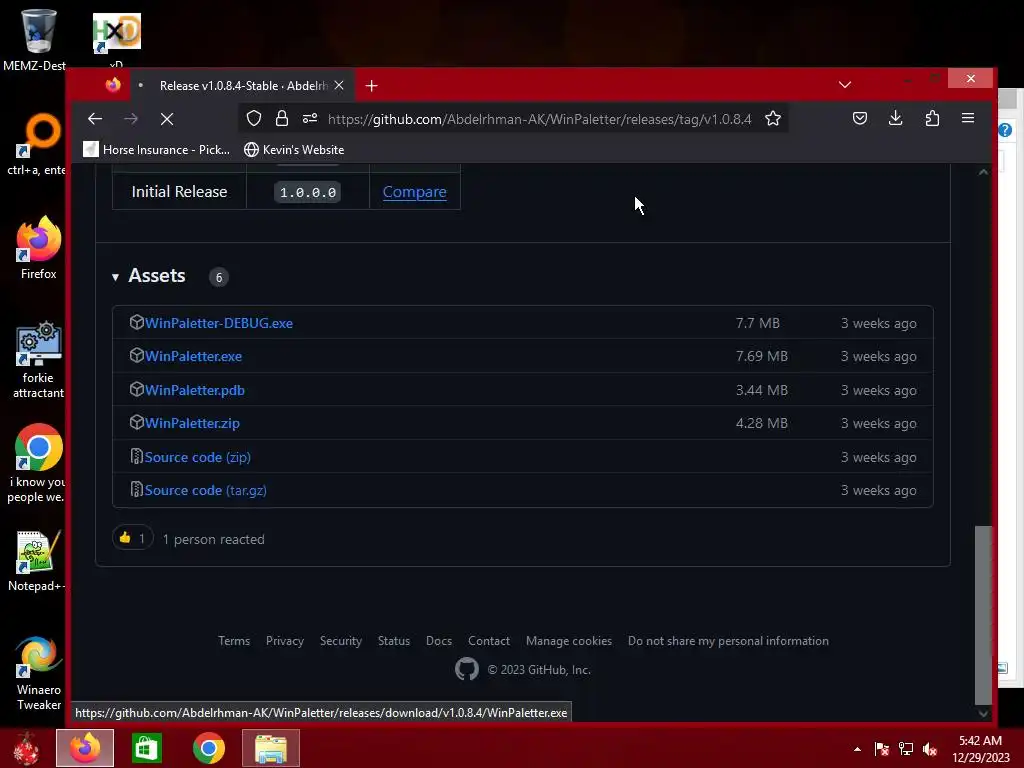Open Docs footer link
This screenshot has width=1024, height=768.
(x=439, y=641)
